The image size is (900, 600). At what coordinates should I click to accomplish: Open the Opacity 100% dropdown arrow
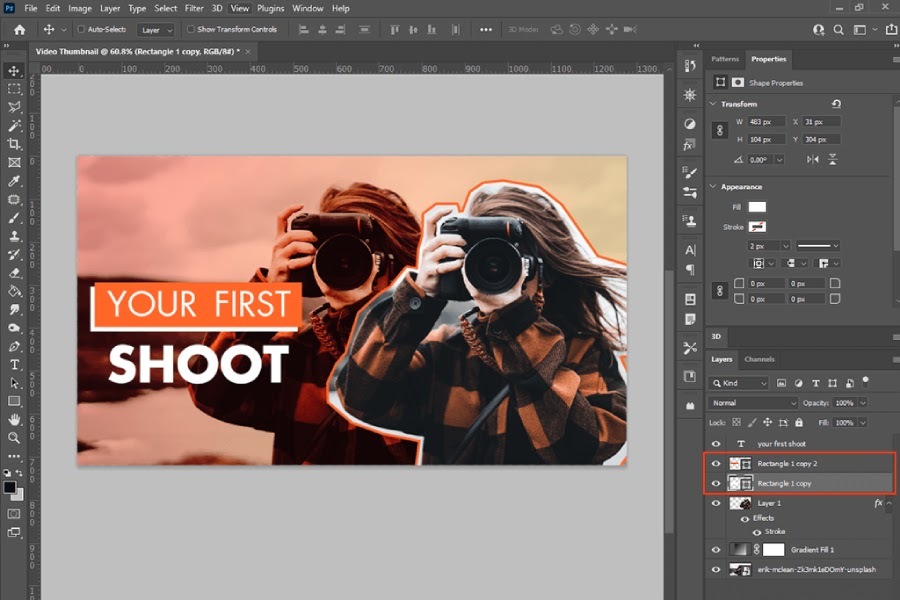tap(862, 403)
